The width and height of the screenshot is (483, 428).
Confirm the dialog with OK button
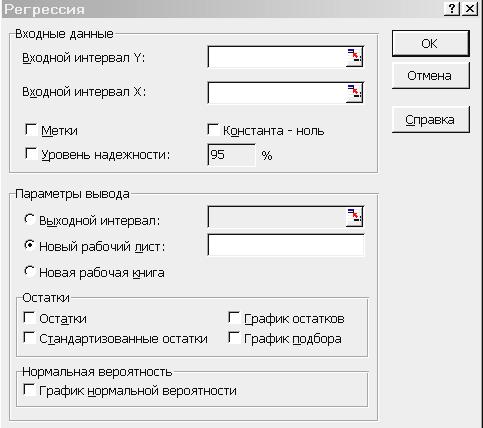(x=431, y=43)
